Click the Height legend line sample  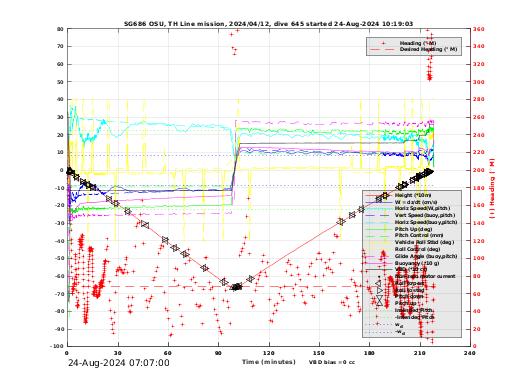379,195
